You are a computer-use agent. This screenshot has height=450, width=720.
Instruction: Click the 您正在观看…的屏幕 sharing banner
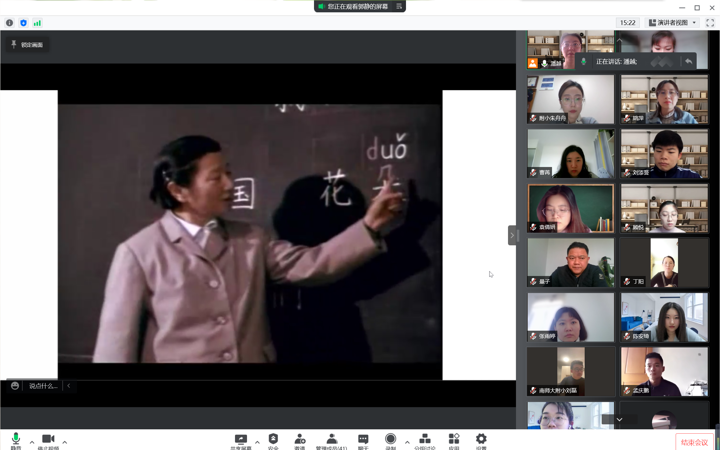[360, 6]
